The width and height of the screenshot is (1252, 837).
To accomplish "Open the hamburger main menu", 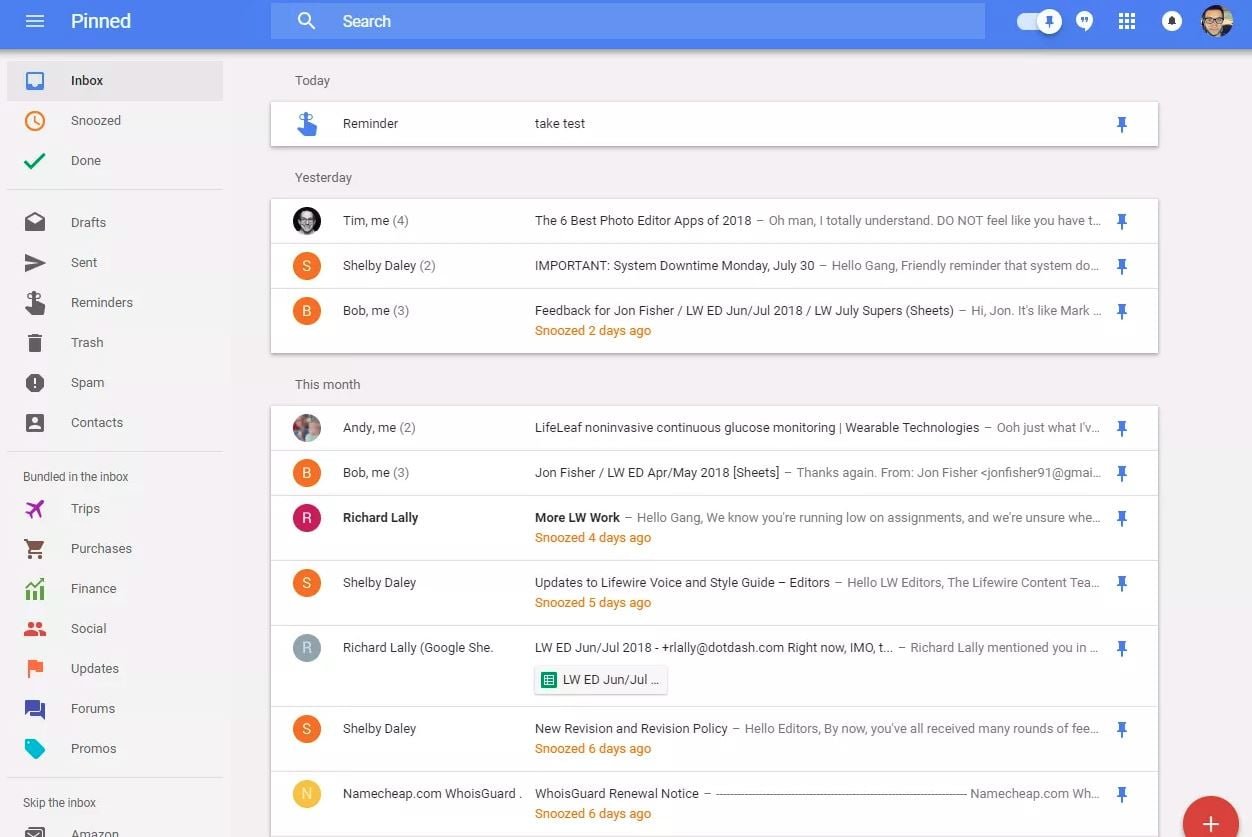I will (x=35, y=21).
